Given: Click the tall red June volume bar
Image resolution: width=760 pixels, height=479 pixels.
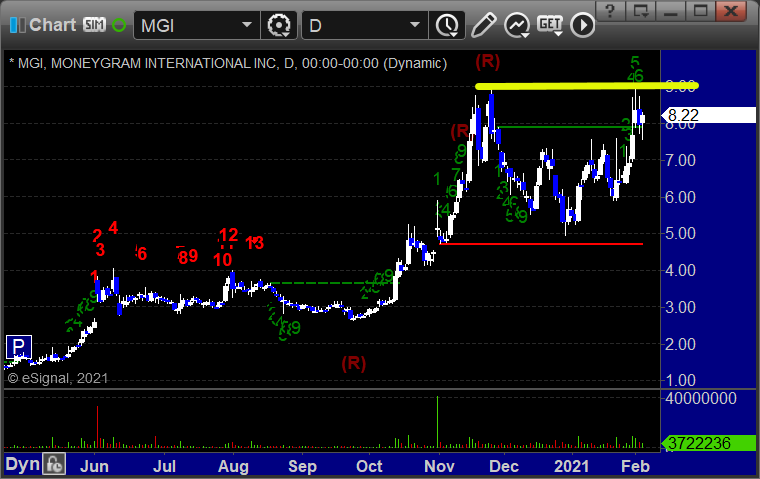Looking at the screenshot, I should [x=97, y=427].
